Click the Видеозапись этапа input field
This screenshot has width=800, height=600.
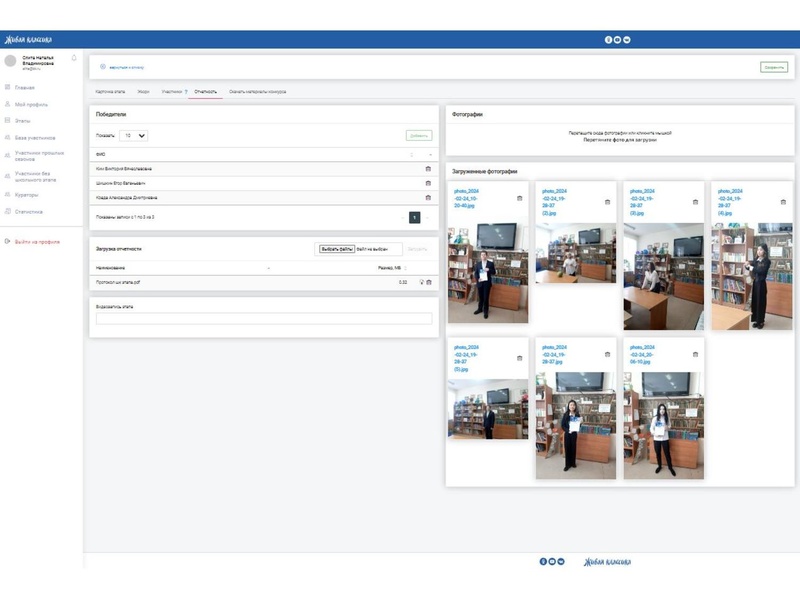pos(264,319)
